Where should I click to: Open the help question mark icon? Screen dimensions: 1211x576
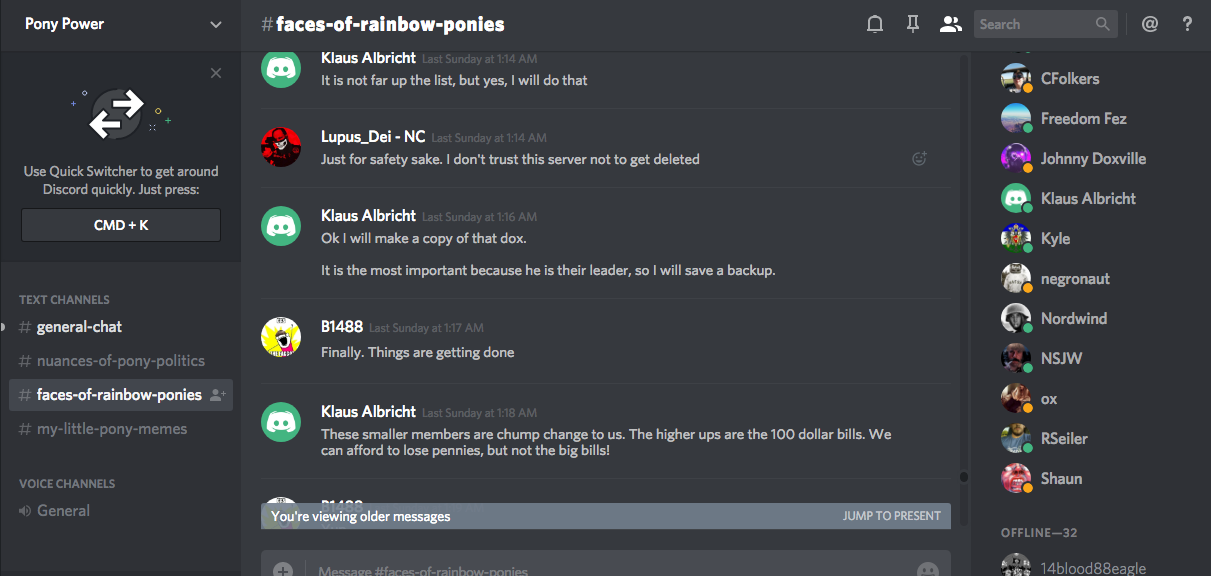[1188, 24]
